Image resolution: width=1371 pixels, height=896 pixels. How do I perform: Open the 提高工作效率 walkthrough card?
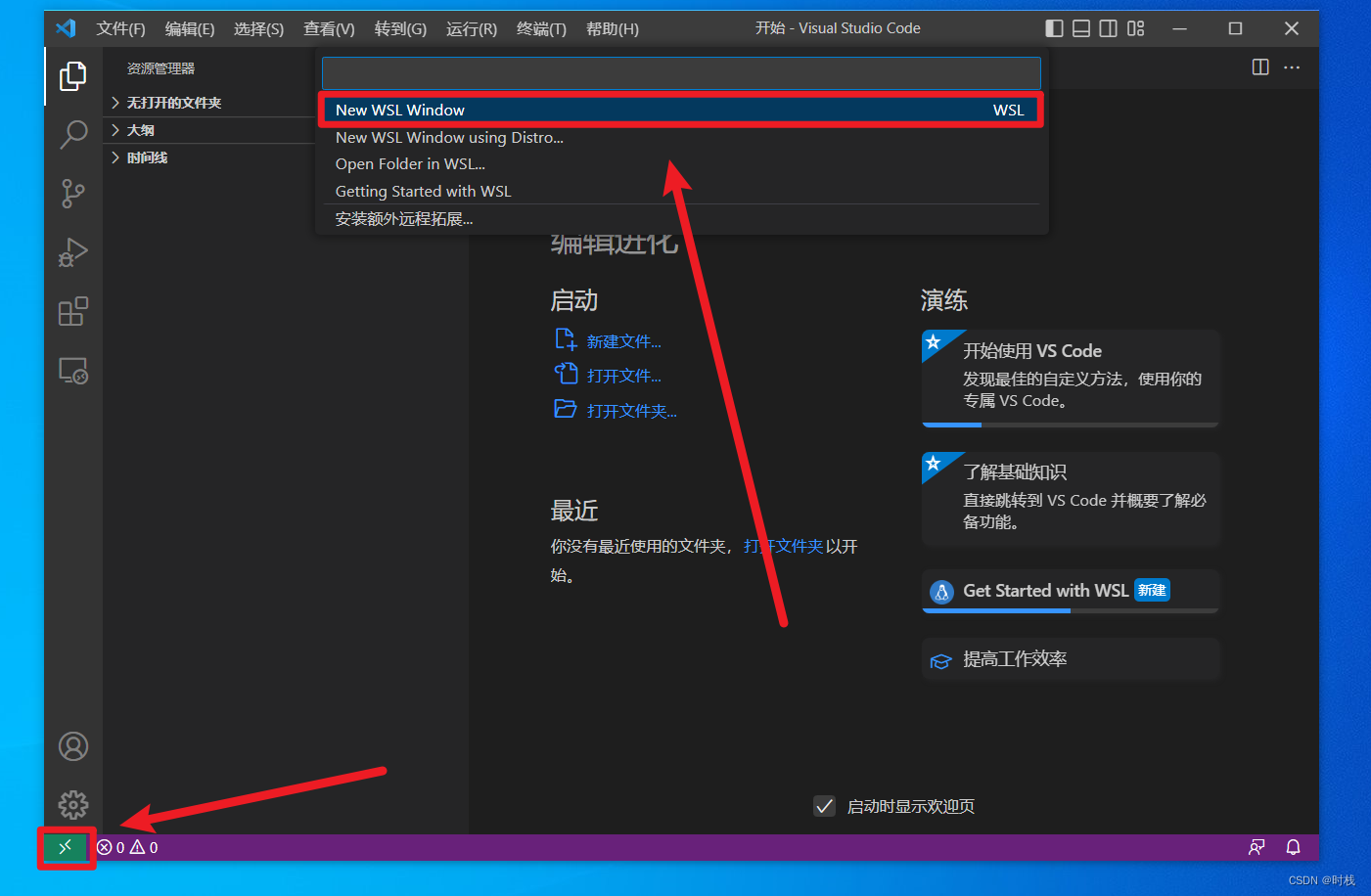pos(1071,659)
